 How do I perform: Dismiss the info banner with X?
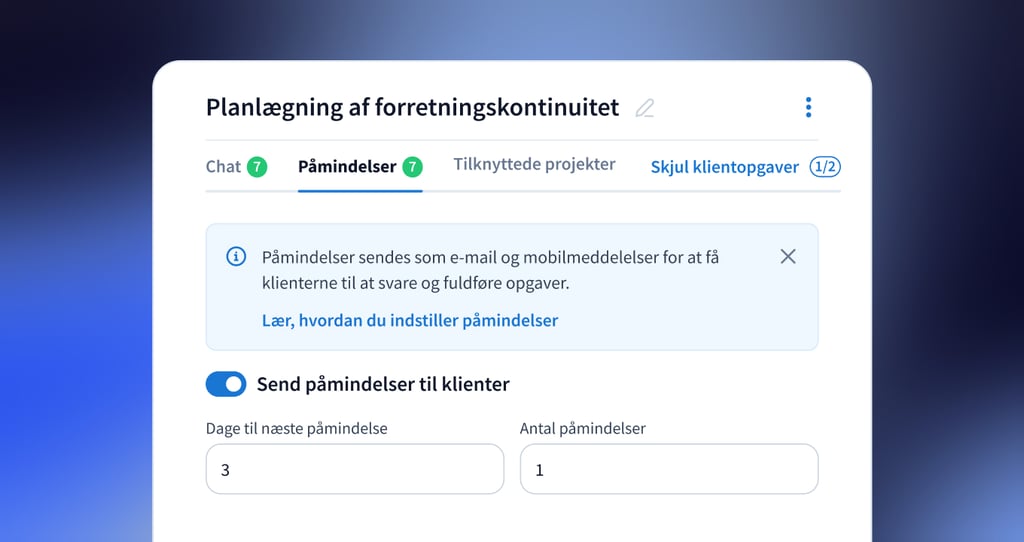tap(788, 257)
